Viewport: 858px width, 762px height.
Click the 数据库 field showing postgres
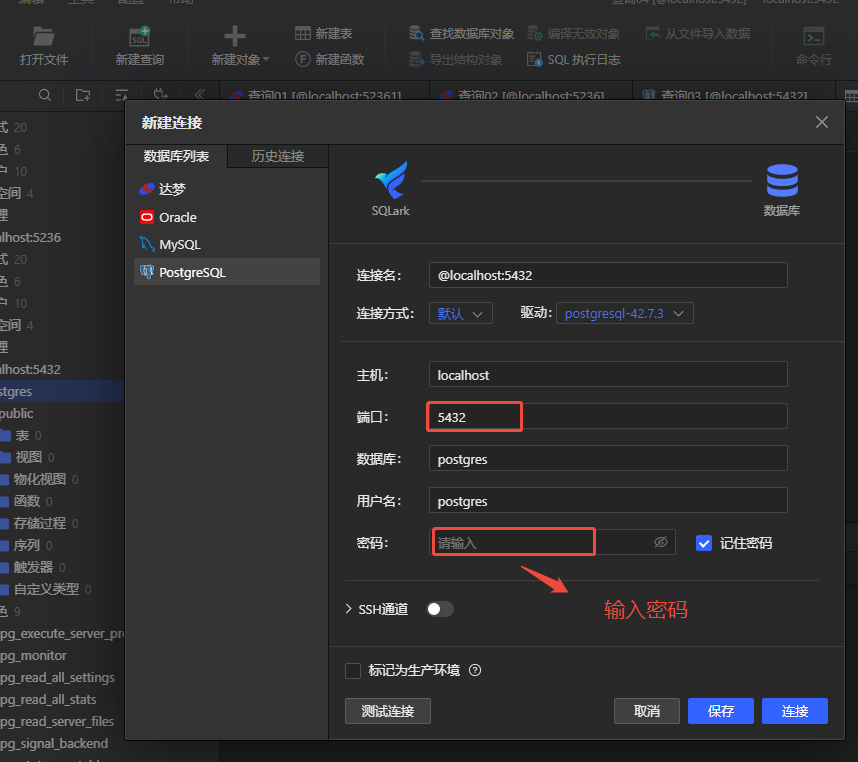(608, 459)
